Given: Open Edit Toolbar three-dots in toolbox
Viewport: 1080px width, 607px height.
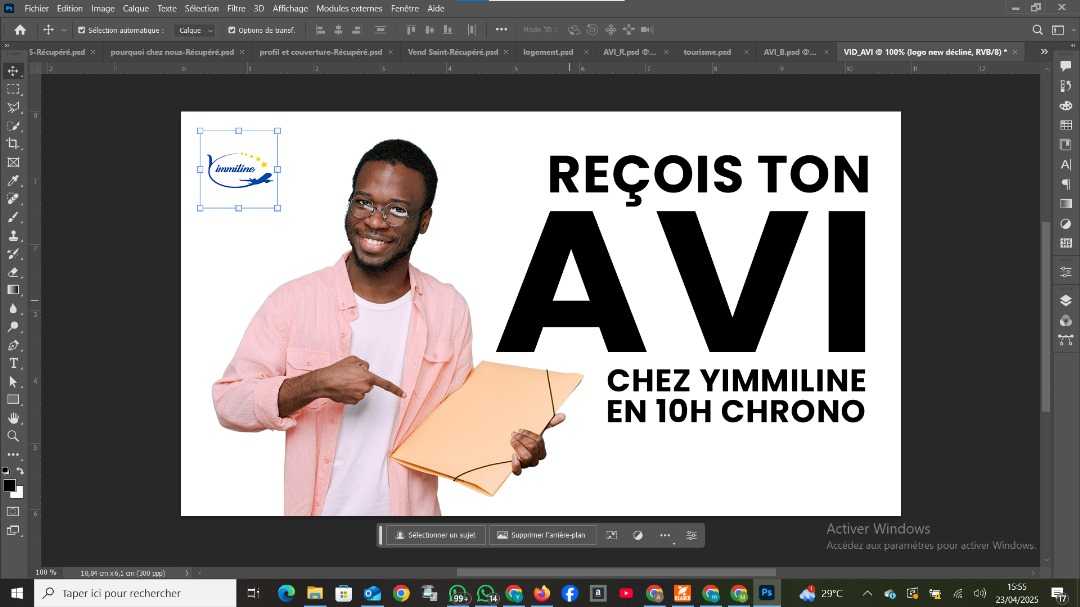Looking at the screenshot, I should coord(13,455).
